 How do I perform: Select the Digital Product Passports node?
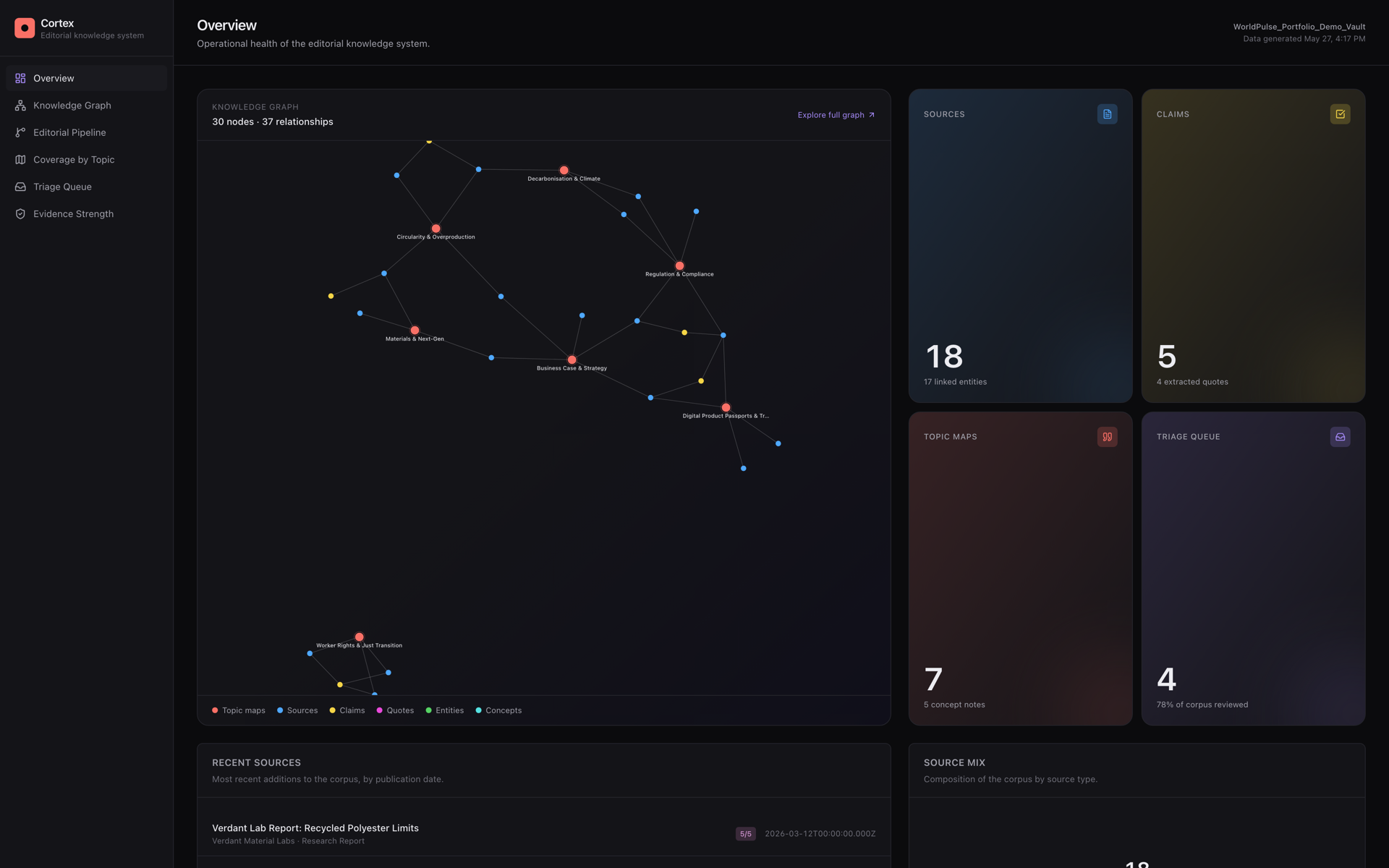pyautogui.click(x=726, y=408)
